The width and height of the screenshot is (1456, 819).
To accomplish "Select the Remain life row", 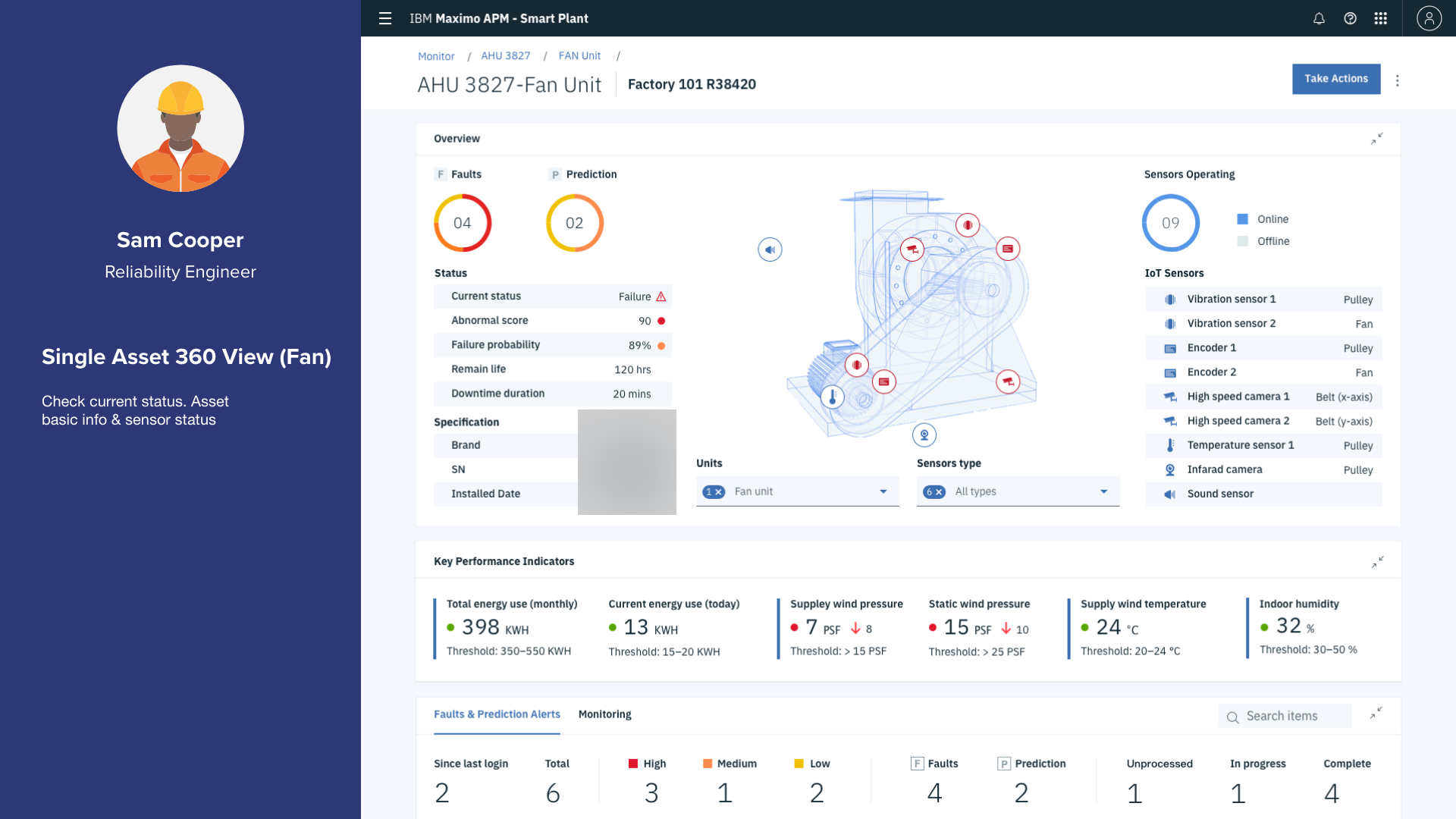I will coord(553,369).
